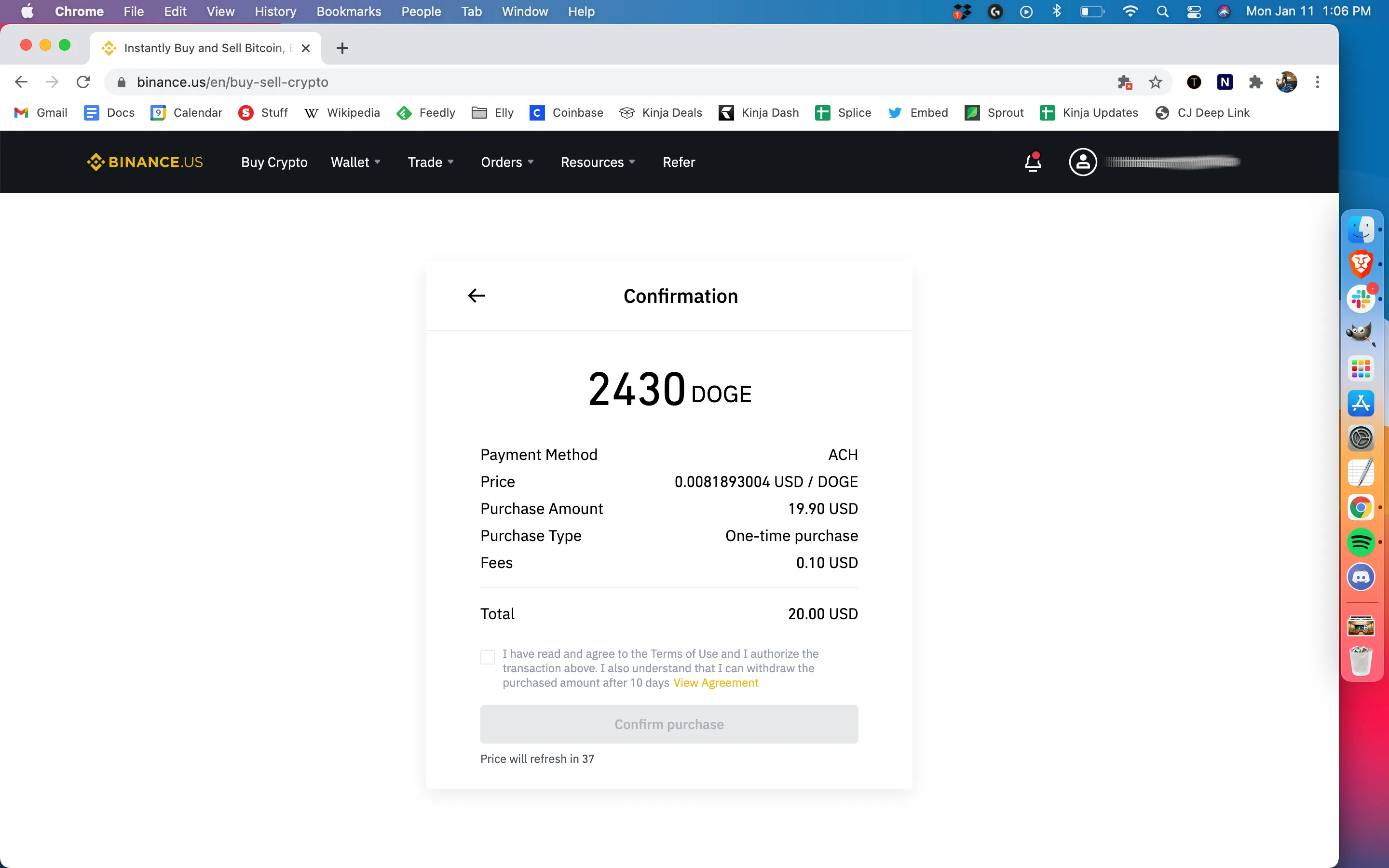1389x868 pixels.
Task: Click the Slack icon in the macOS dock
Action: [1361, 299]
